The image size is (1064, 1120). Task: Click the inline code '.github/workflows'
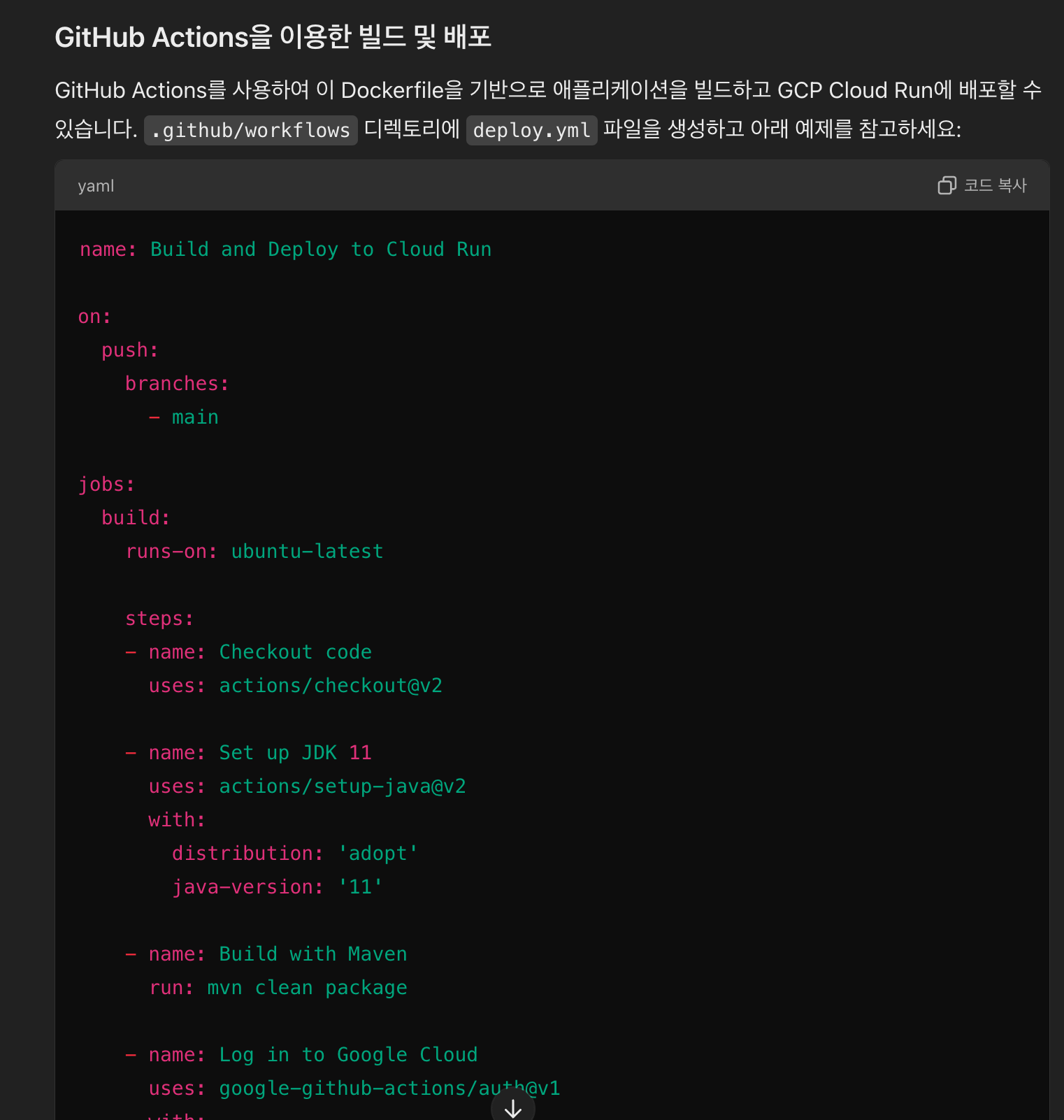coord(251,130)
